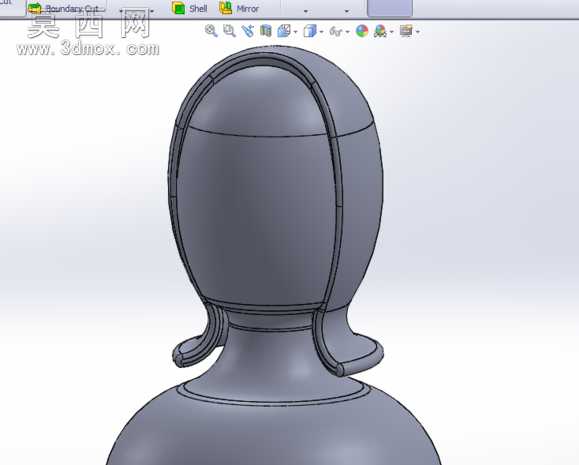Open the ribbon dropdown arrow beside the highlighted button
This screenshot has height=465, width=579.
[x=346, y=11]
